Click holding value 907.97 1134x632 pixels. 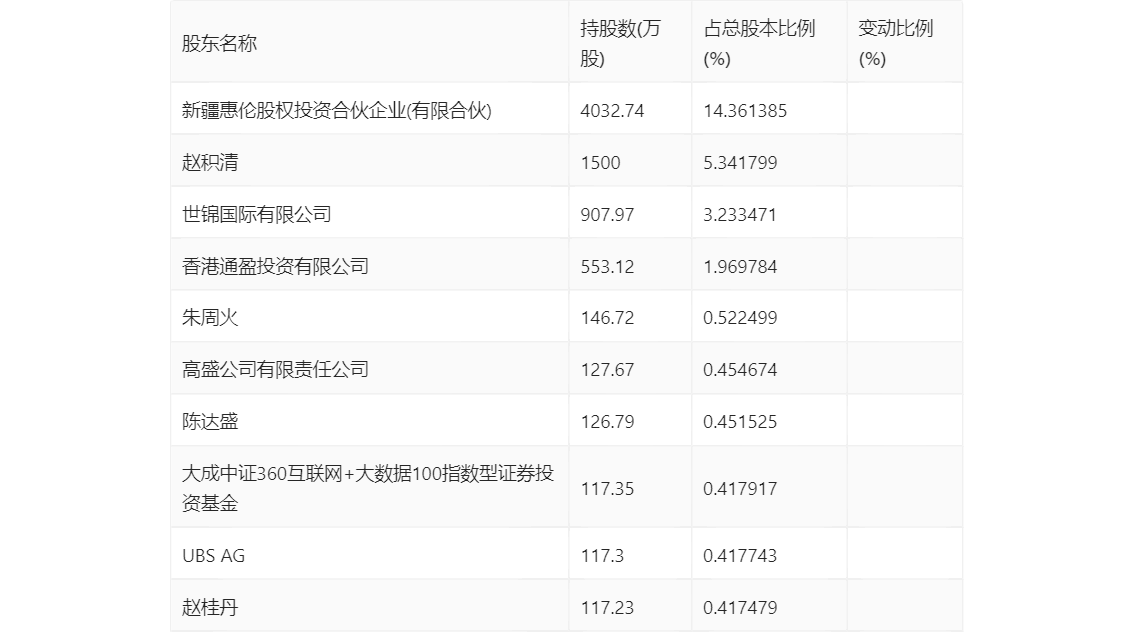608,215
